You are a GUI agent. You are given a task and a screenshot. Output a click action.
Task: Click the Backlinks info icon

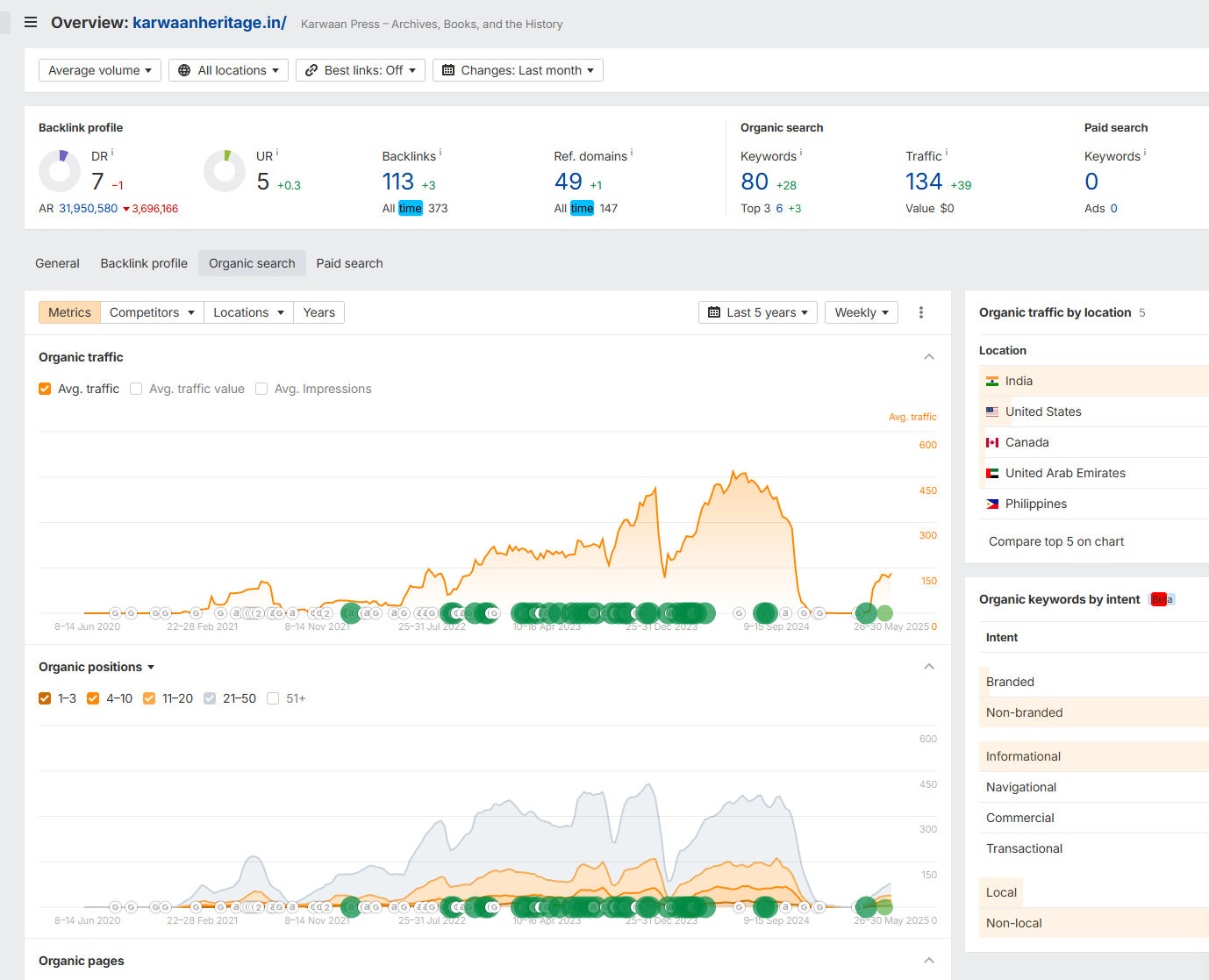(440, 153)
